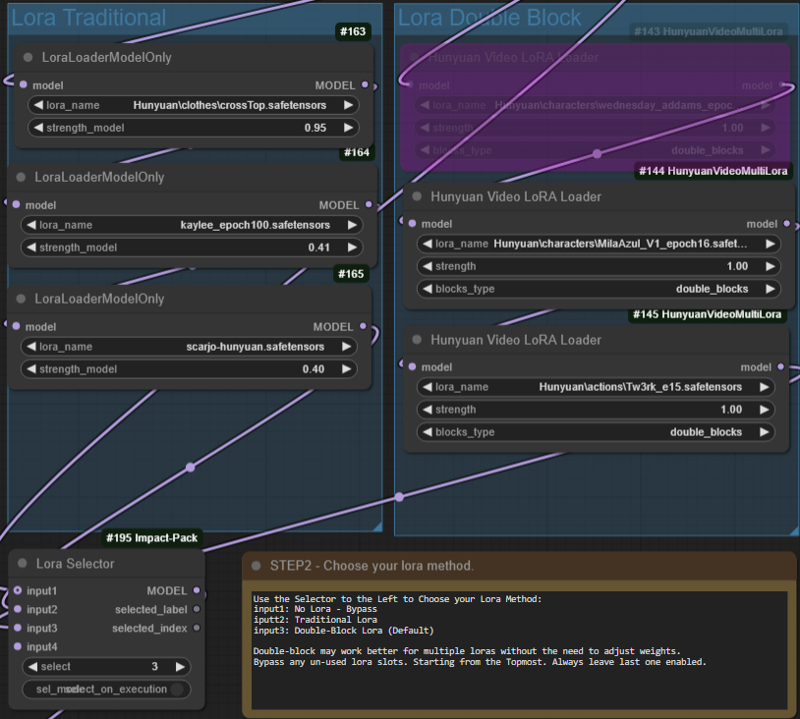Collapse the STEP2 note node via its dot
This screenshot has width=800, height=719.
[x=257, y=565]
